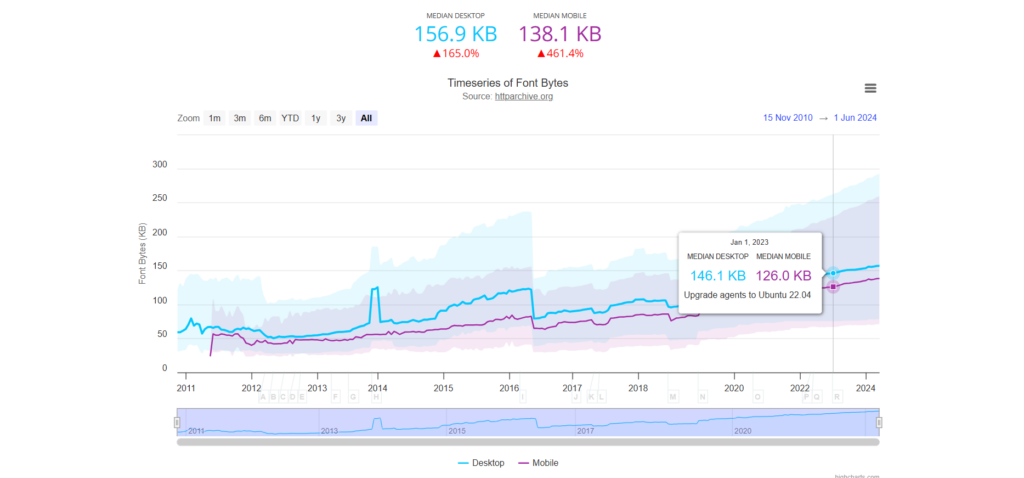Set zoom range to 6m

[264, 118]
